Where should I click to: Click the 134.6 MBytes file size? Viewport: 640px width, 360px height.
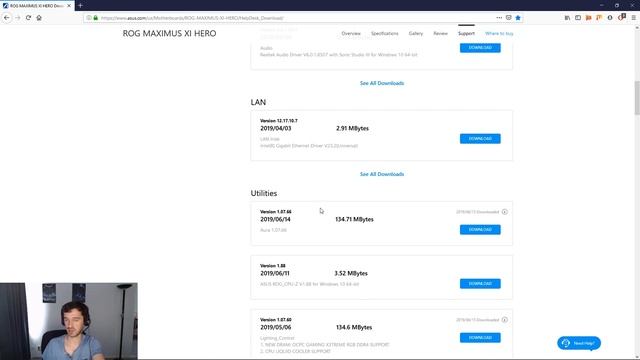point(354,327)
